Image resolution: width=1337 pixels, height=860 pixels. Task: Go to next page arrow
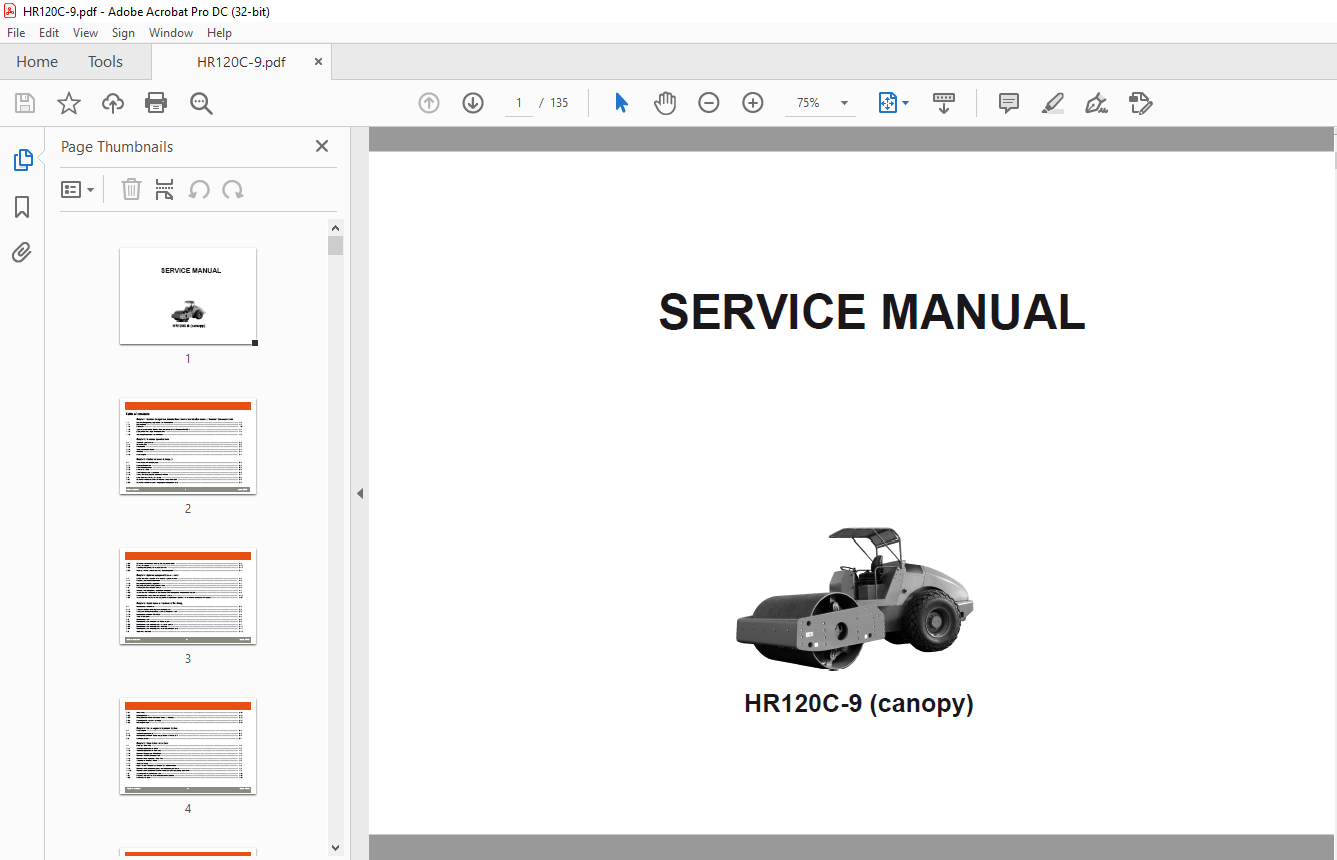[473, 103]
